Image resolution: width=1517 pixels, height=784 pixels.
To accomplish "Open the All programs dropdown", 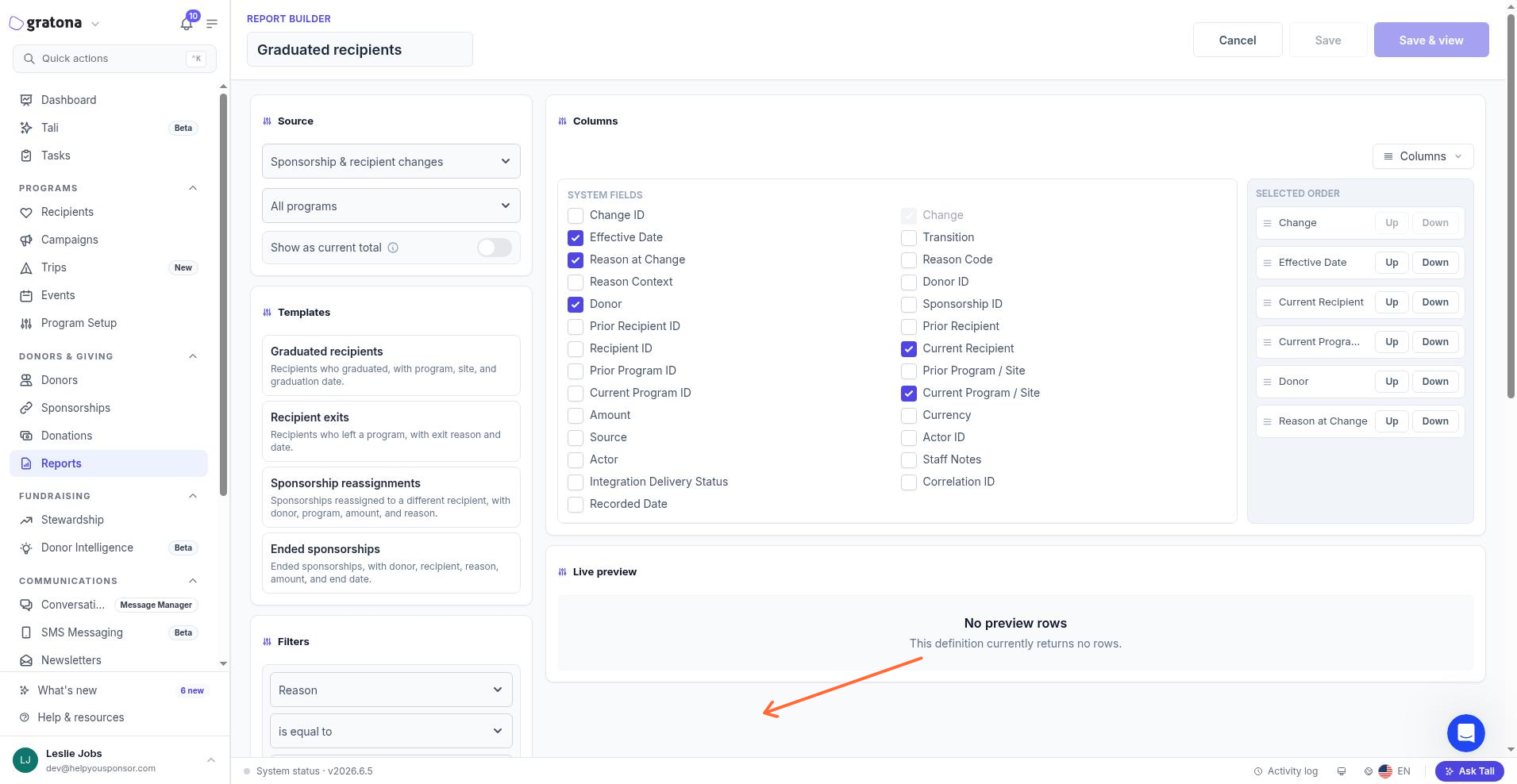I will [391, 206].
